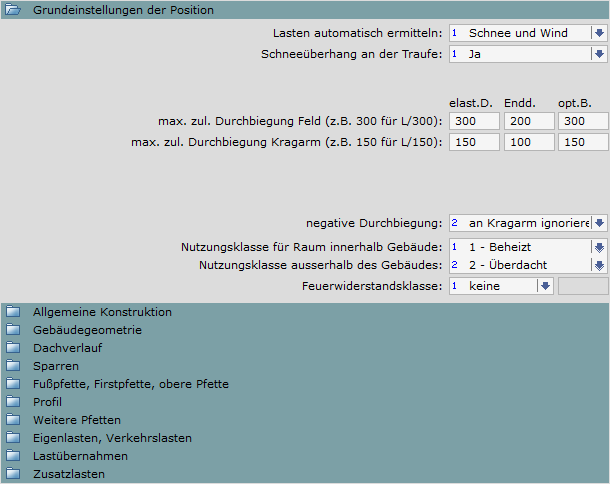The image size is (610, 484).
Task: Click the folder icon beside Sparren
Action: coord(13,366)
